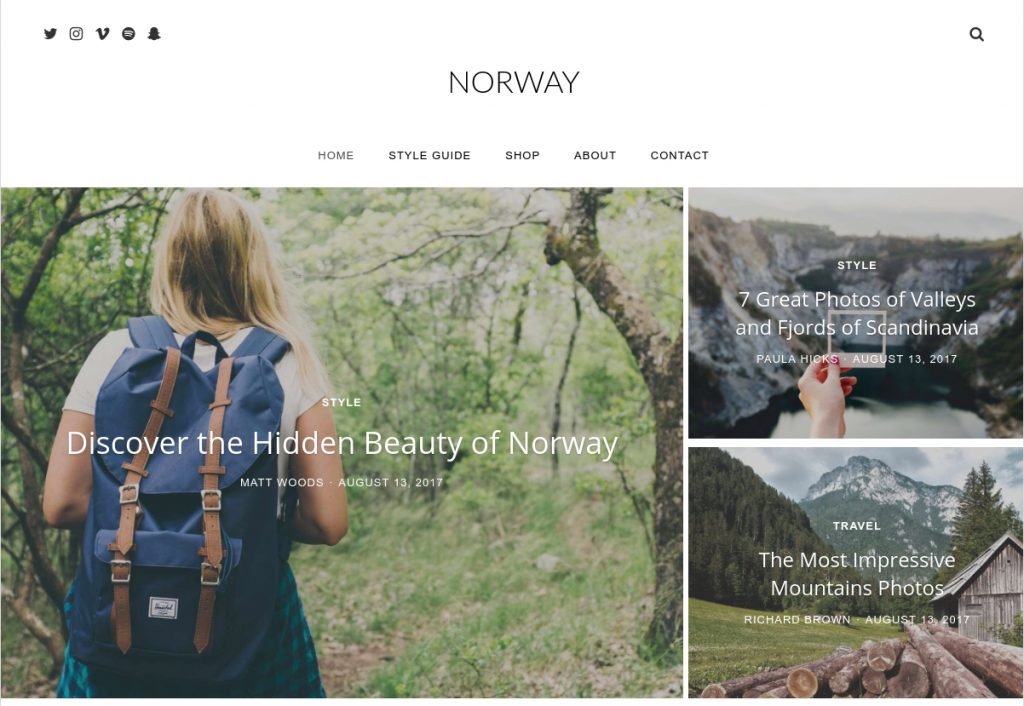Open the search magnifier icon
1024x706 pixels.
[x=976, y=34]
